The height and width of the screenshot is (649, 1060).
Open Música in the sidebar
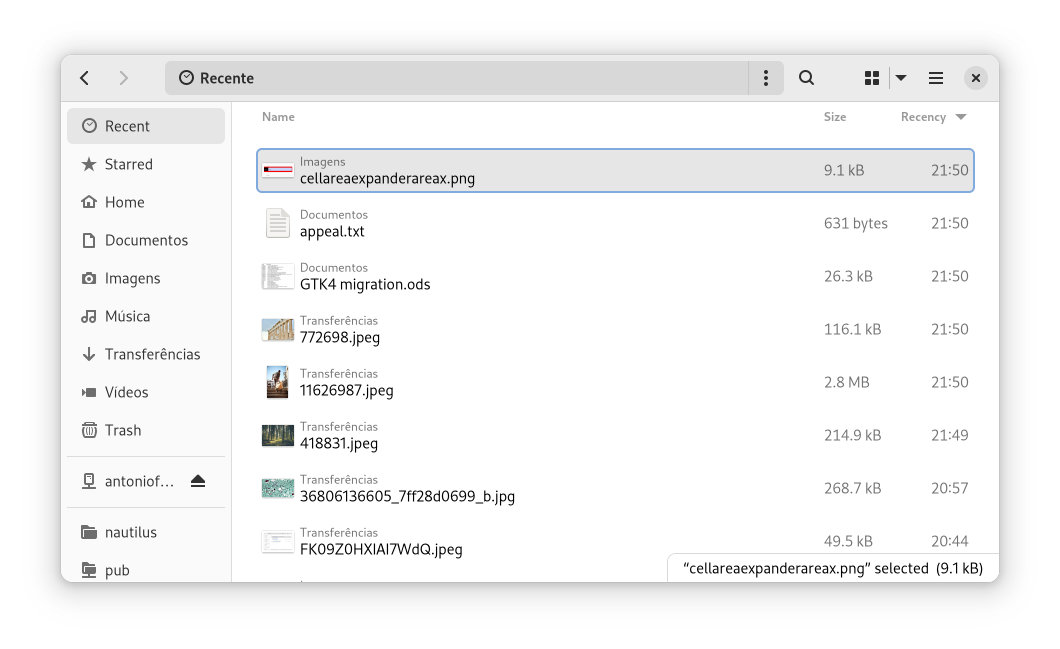tap(146, 316)
